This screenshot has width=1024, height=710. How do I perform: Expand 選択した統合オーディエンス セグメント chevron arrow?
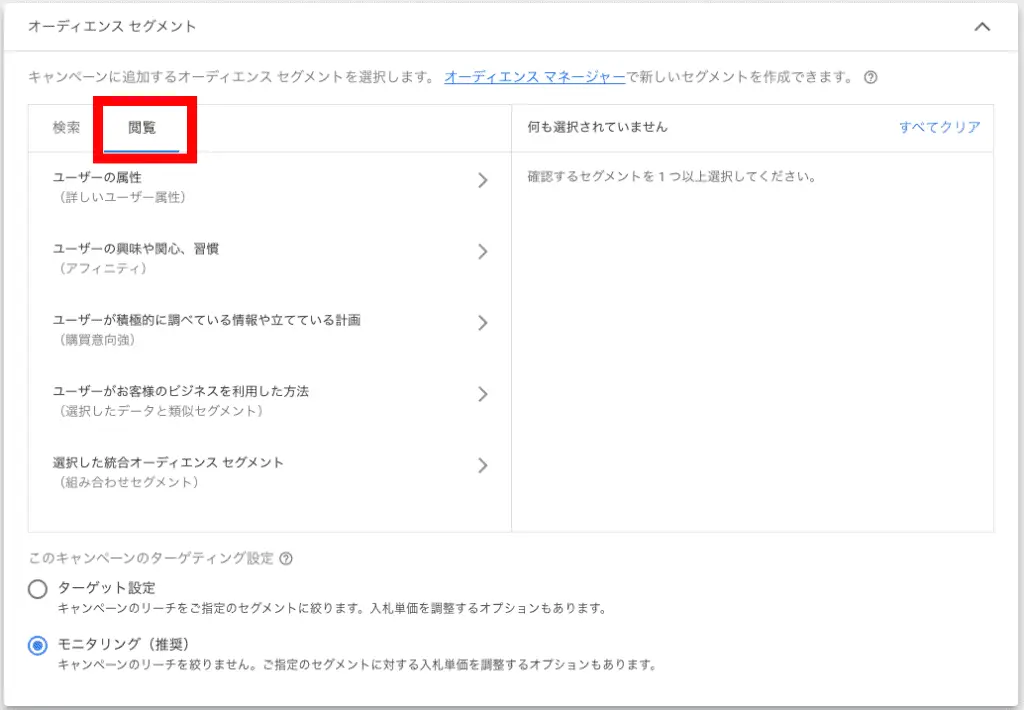(x=483, y=465)
